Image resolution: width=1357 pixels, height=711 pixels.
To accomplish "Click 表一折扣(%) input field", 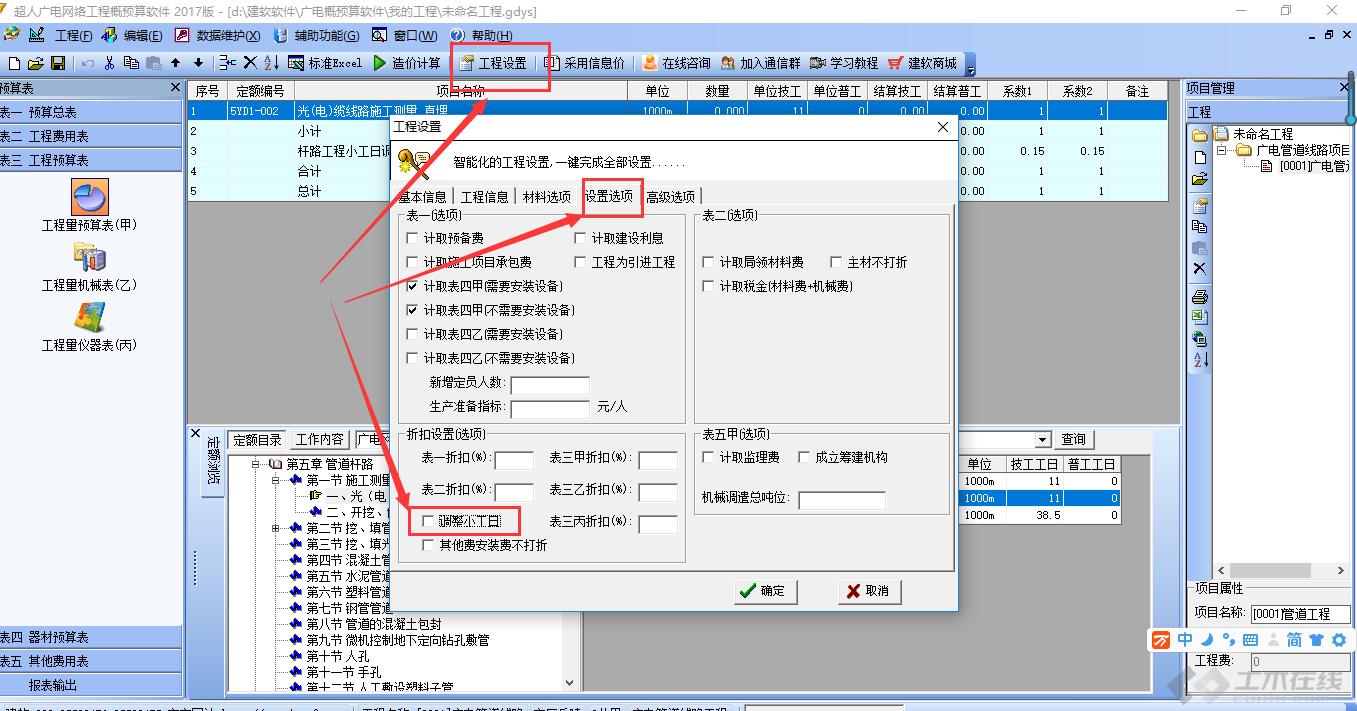I will pos(514,460).
